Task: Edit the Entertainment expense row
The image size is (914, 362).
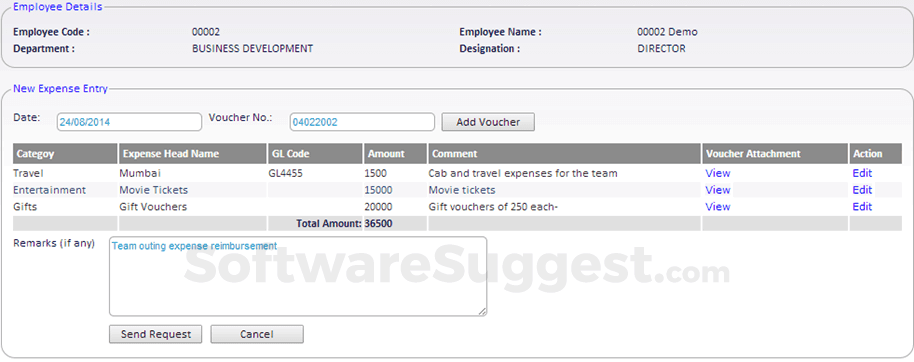Action: pos(862,190)
